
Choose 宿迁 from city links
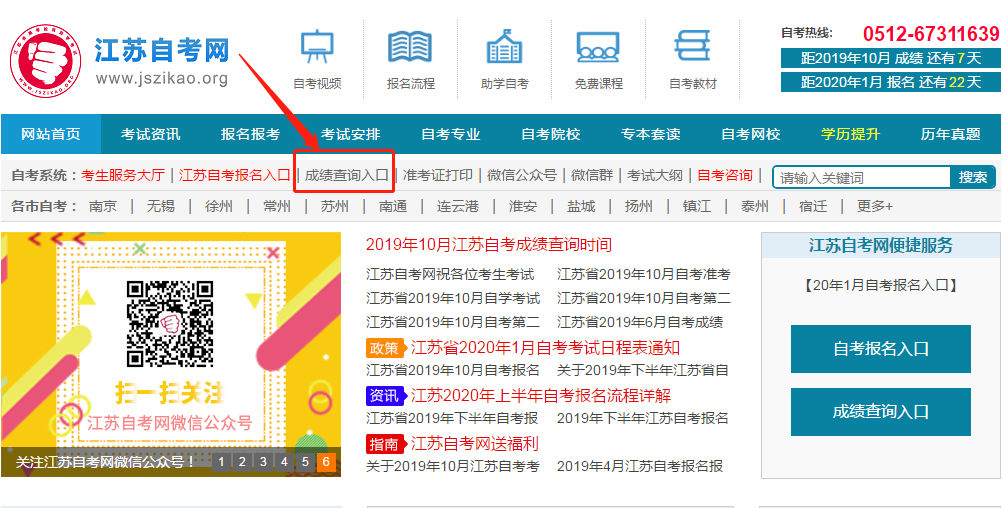tap(813, 207)
